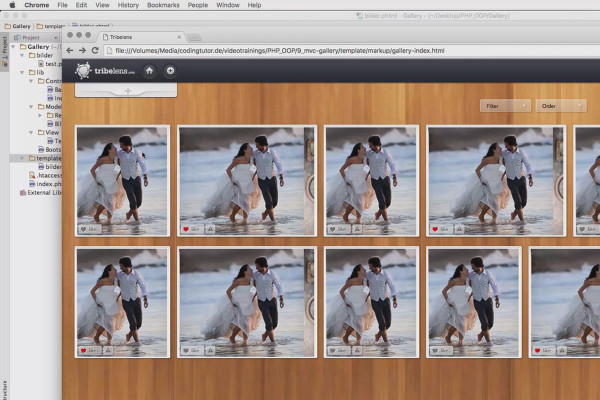Image resolution: width=600 pixels, height=400 pixels.
Task: Click the upload plus circle icon
Action: click(170, 70)
